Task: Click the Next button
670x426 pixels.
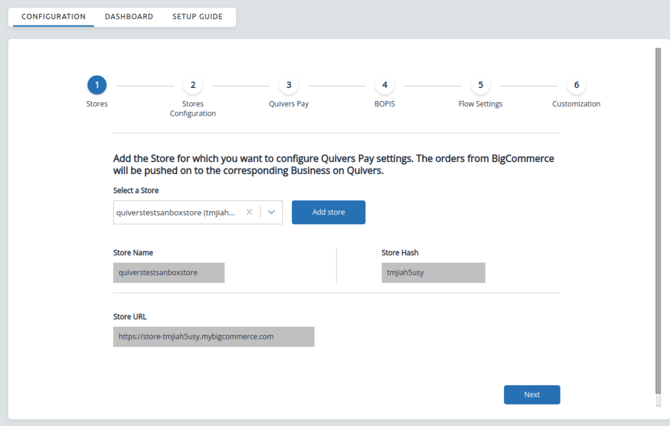Action: [532, 395]
